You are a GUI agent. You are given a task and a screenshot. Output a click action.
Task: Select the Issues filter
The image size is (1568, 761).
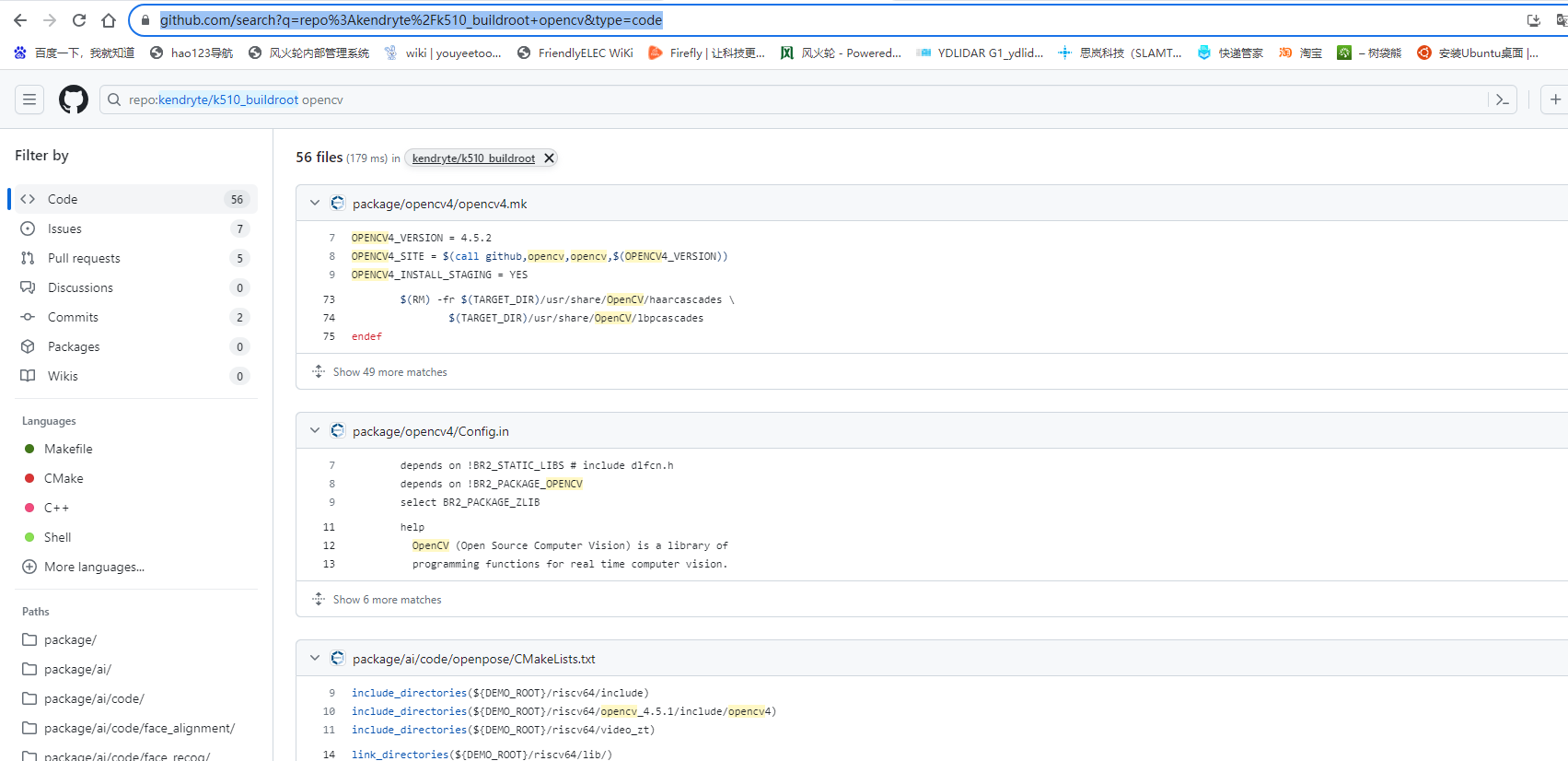click(x=64, y=228)
